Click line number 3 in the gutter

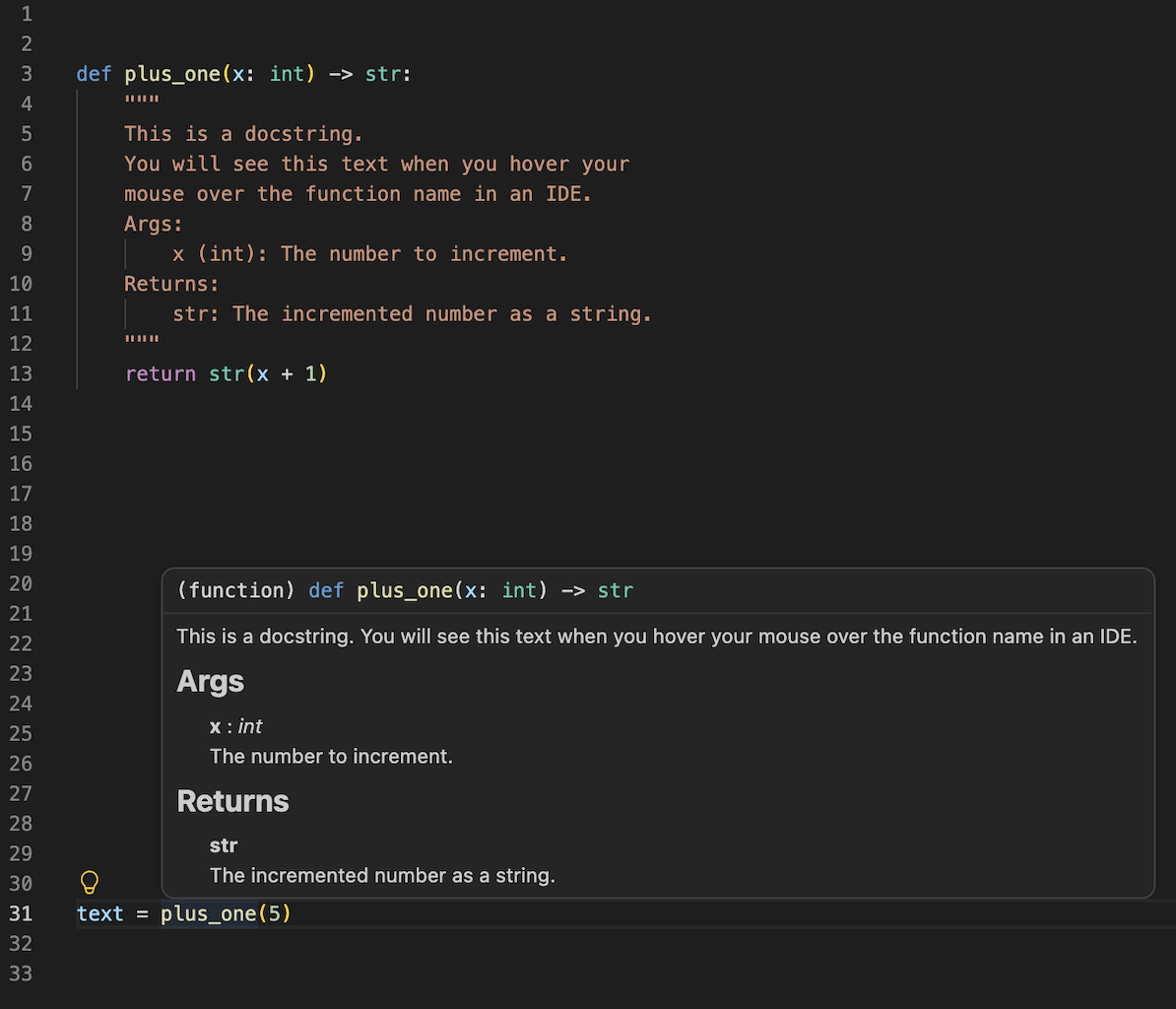27,74
